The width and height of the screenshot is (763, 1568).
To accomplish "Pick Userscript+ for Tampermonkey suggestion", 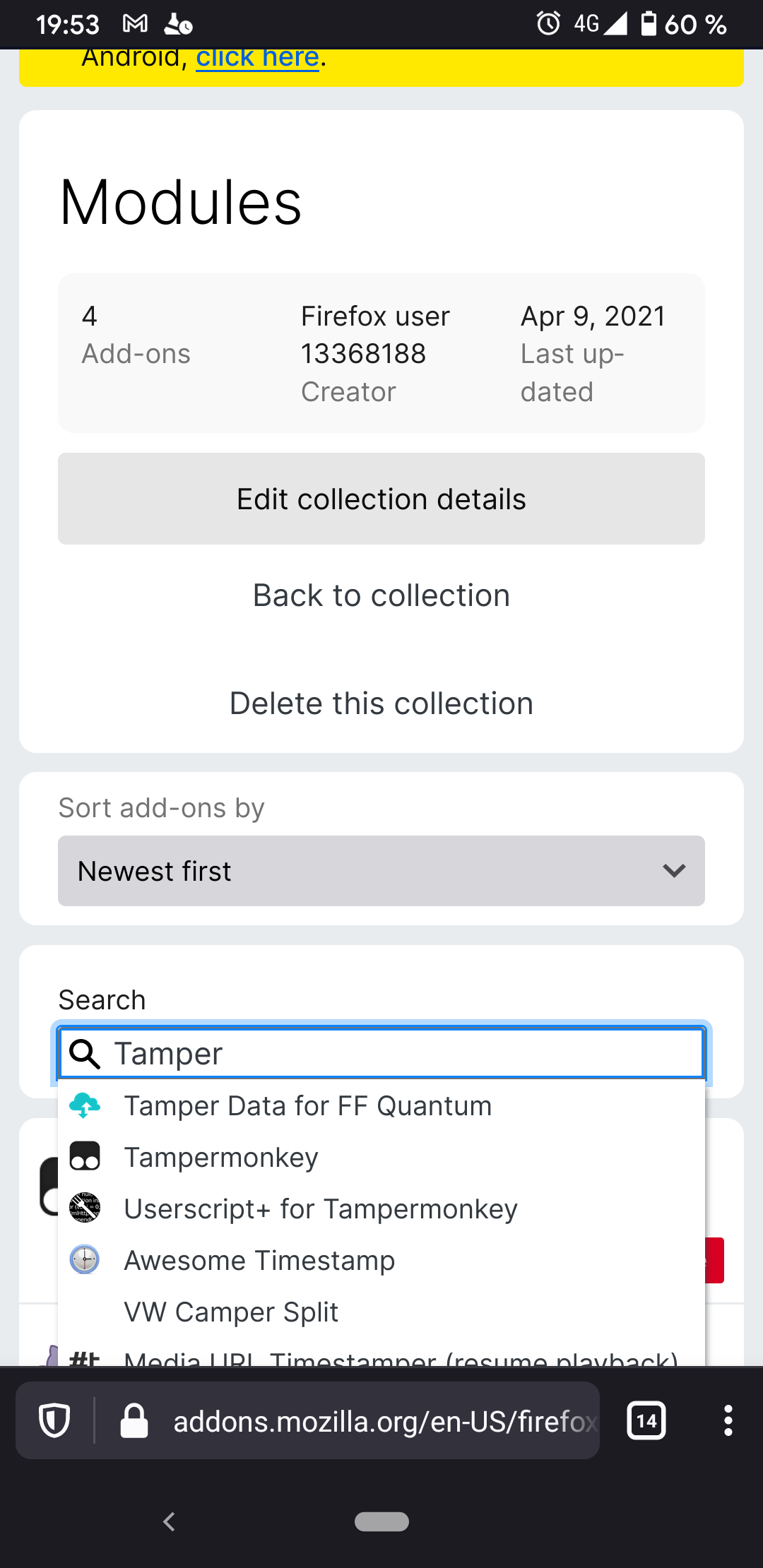I will (321, 1209).
